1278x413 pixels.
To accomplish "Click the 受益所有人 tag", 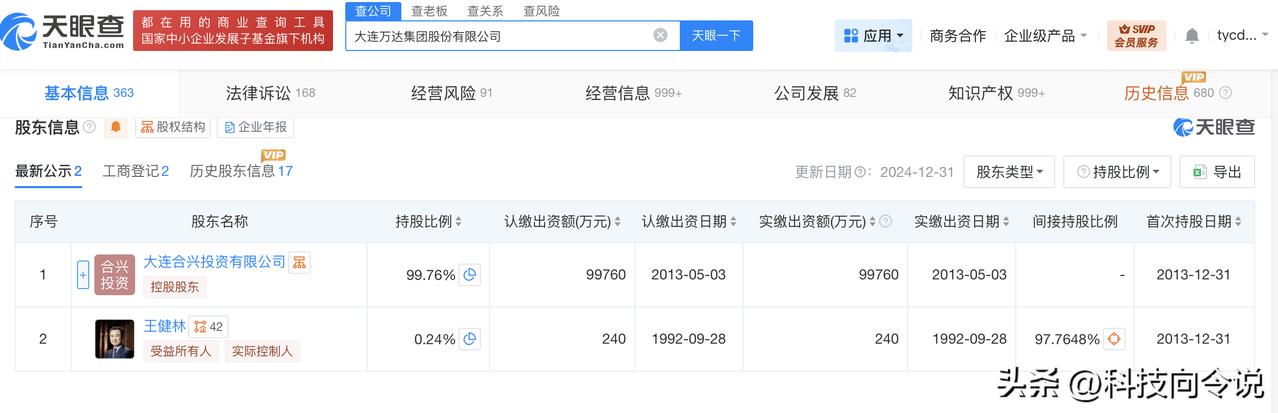I will coord(181,351).
